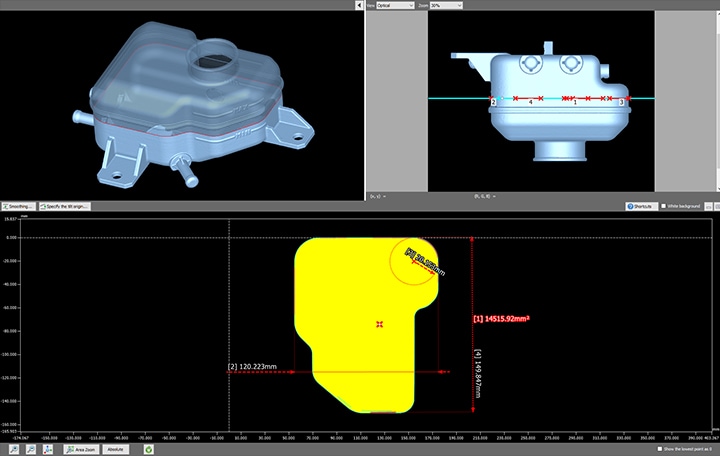Switch to the Smoothing tab
The height and width of the screenshot is (456, 720).
[x=19, y=205]
